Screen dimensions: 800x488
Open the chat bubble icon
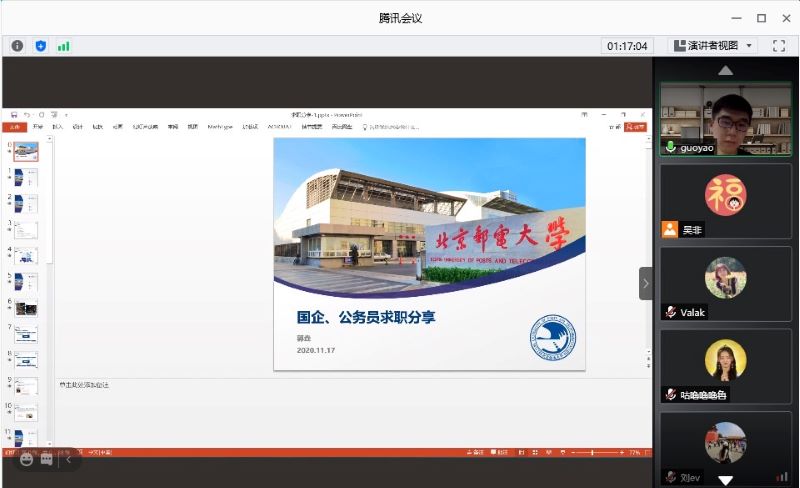[46, 459]
